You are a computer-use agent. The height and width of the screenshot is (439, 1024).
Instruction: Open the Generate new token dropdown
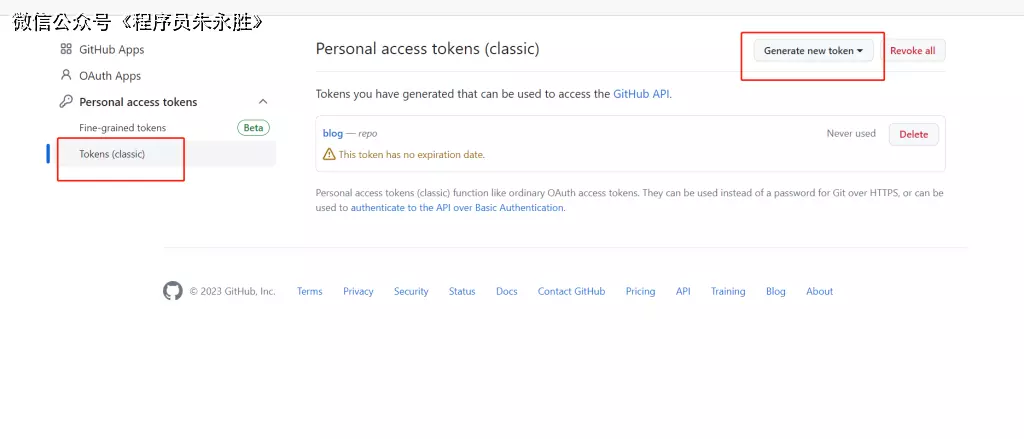813,50
